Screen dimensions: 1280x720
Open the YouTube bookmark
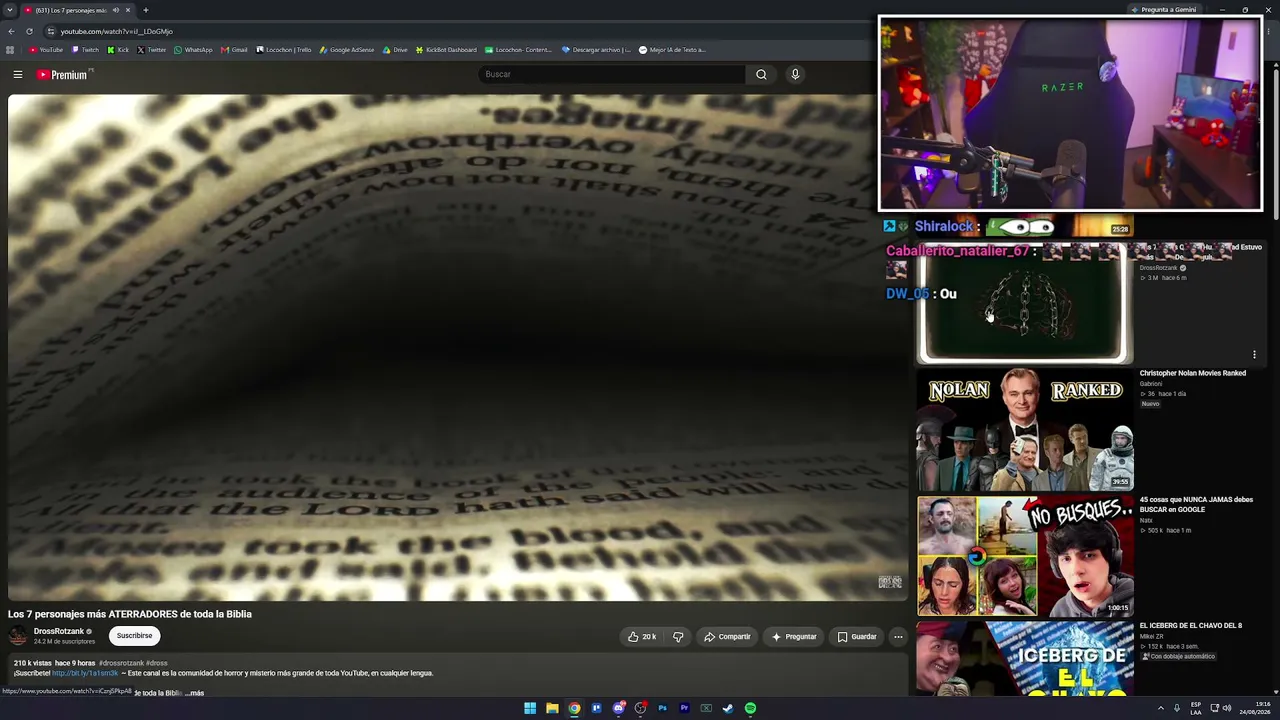46,50
